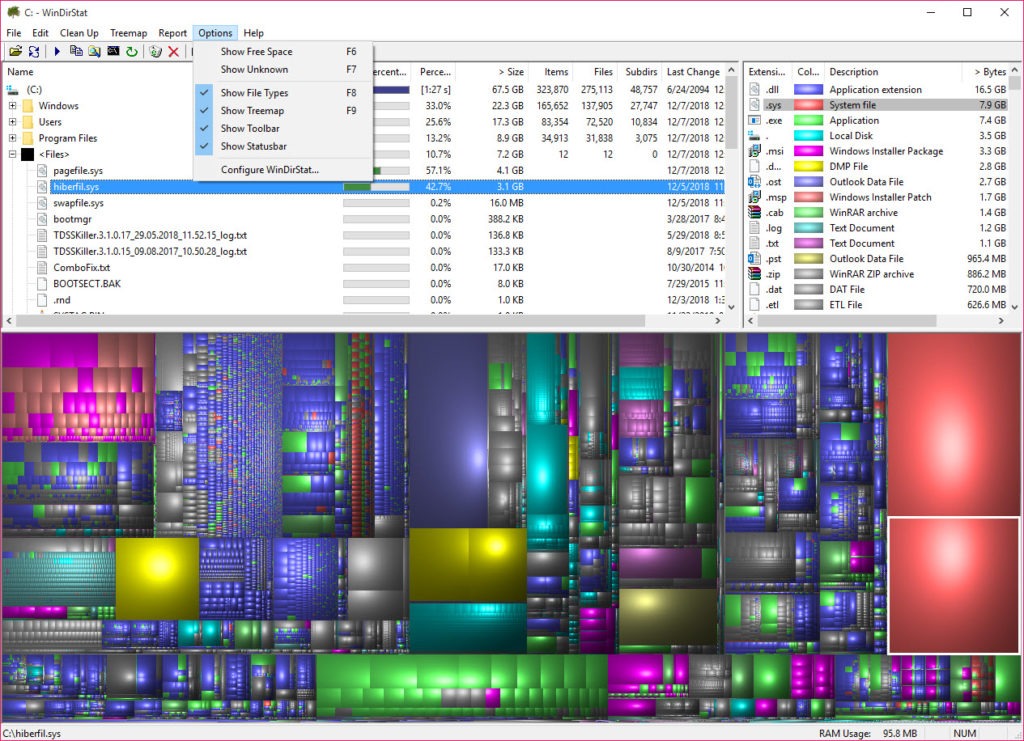Click extension list scroll-down arrow
This screenshot has height=741, width=1024.
pyautogui.click(x=1015, y=307)
